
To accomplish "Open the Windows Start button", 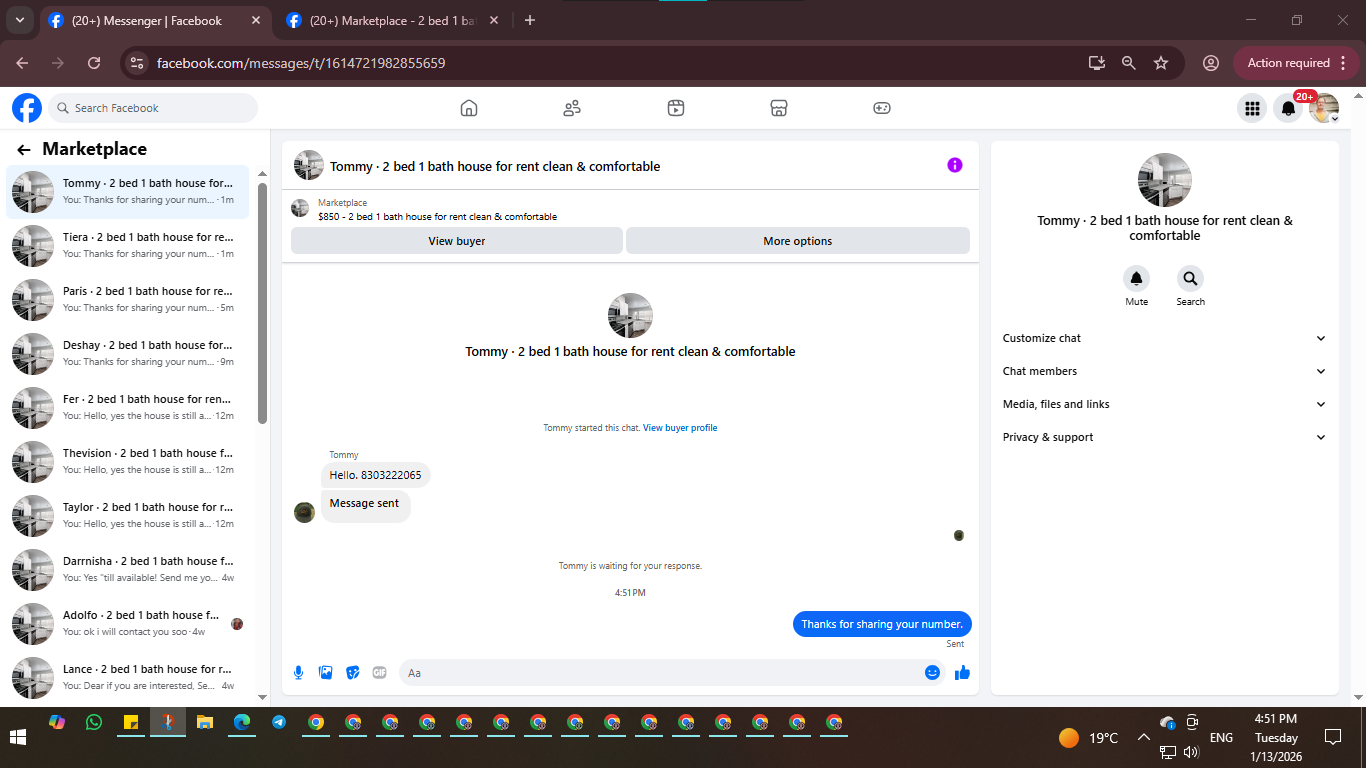I will pyautogui.click(x=18, y=738).
